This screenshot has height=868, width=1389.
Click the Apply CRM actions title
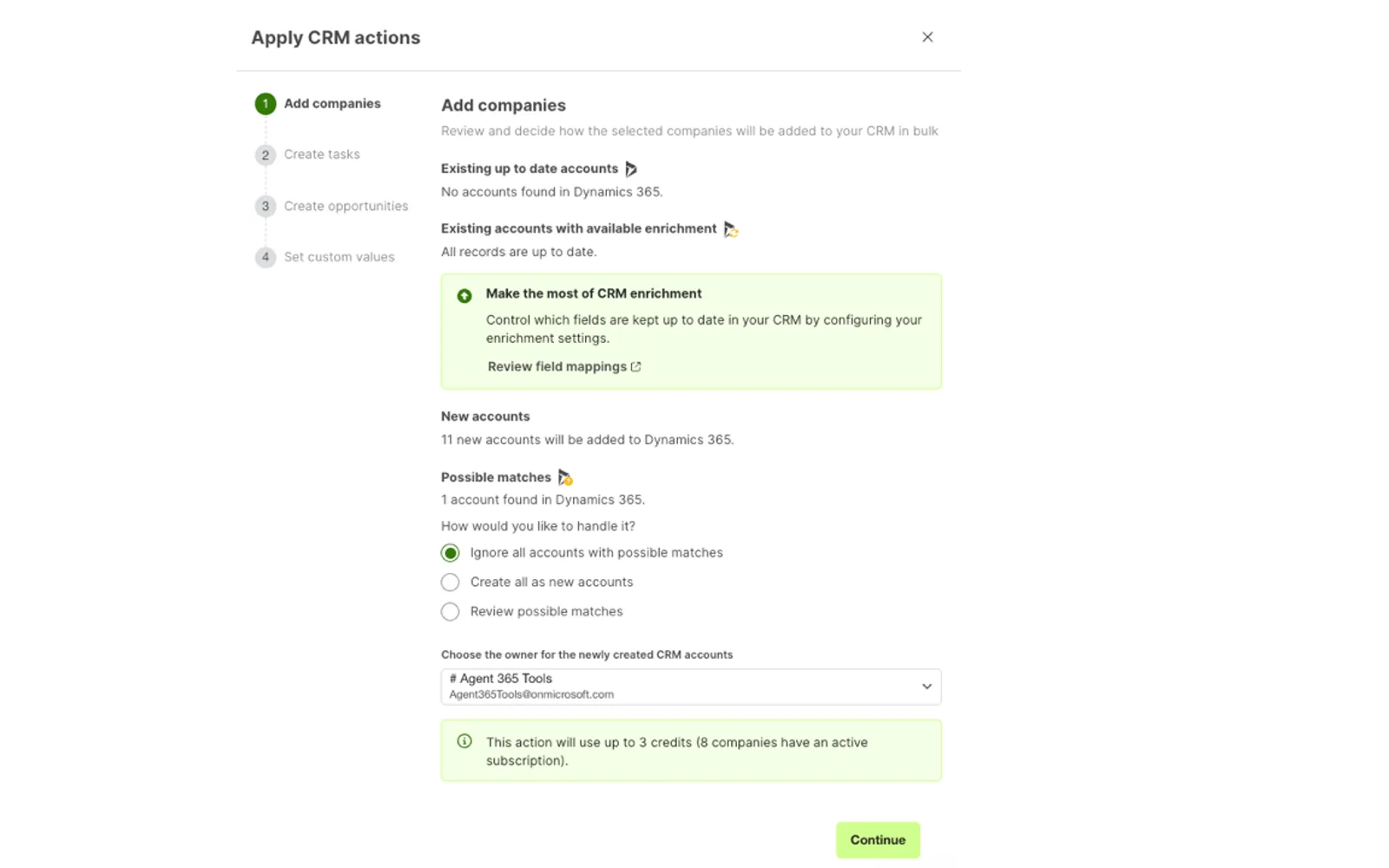pyautogui.click(x=336, y=37)
